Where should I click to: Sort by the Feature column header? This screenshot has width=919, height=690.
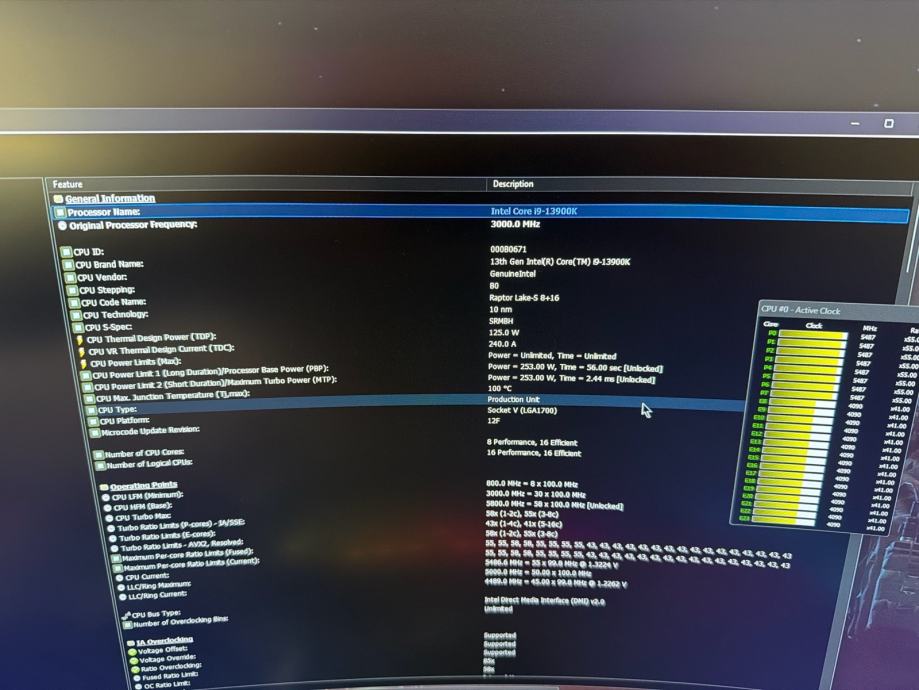(67, 184)
